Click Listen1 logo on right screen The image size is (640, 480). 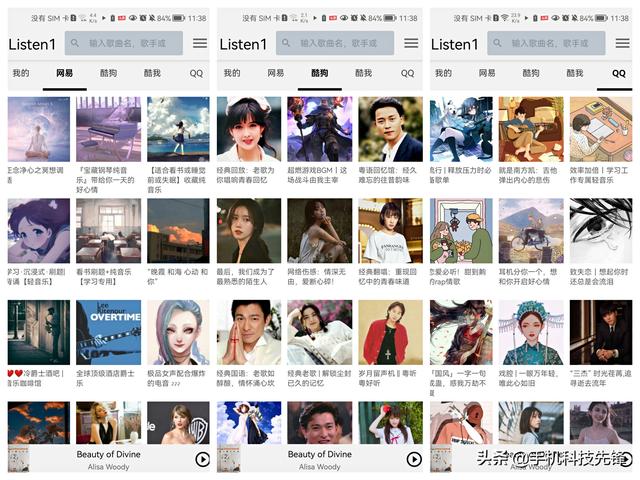(x=454, y=44)
